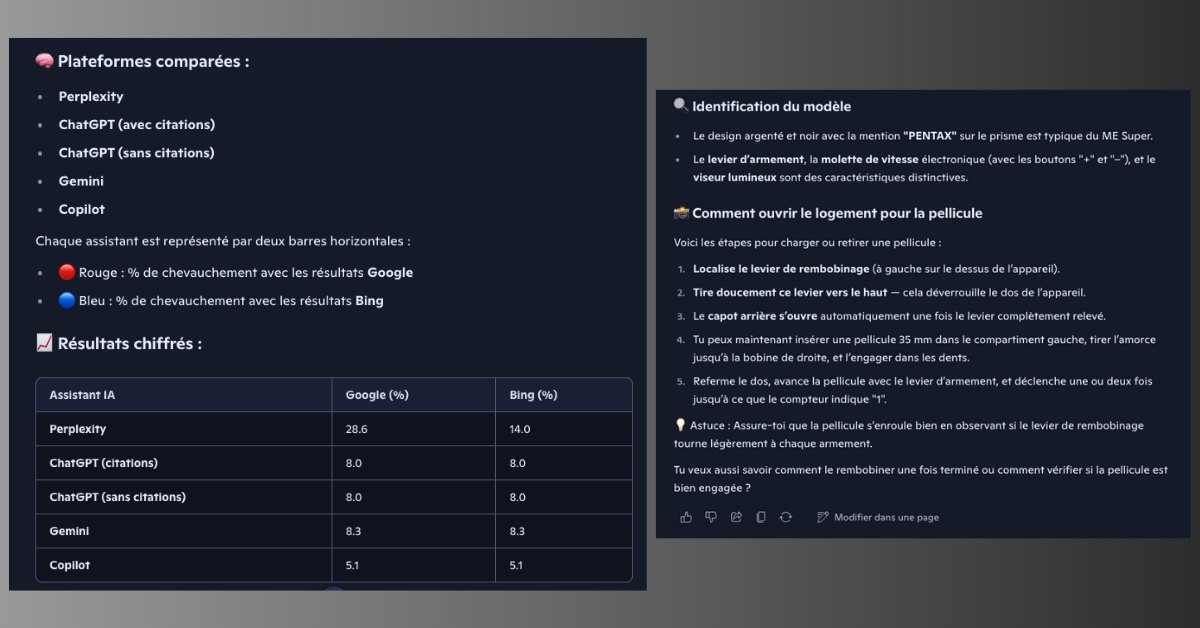Image resolution: width=1200 pixels, height=628 pixels.
Task: Click the Google (%) column header
Action: (377, 395)
